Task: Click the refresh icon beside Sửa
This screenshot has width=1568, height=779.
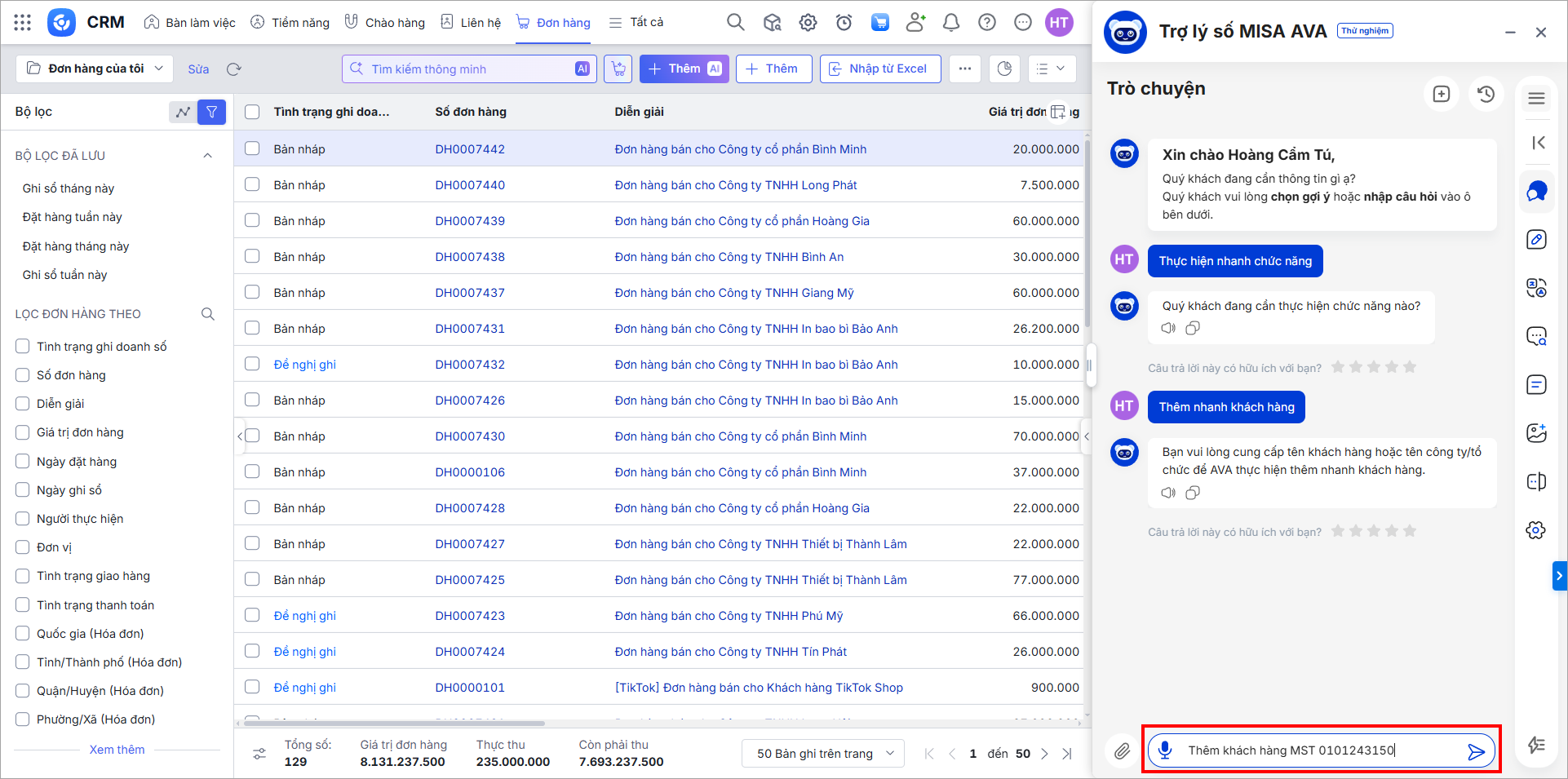Action: [x=234, y=69]
